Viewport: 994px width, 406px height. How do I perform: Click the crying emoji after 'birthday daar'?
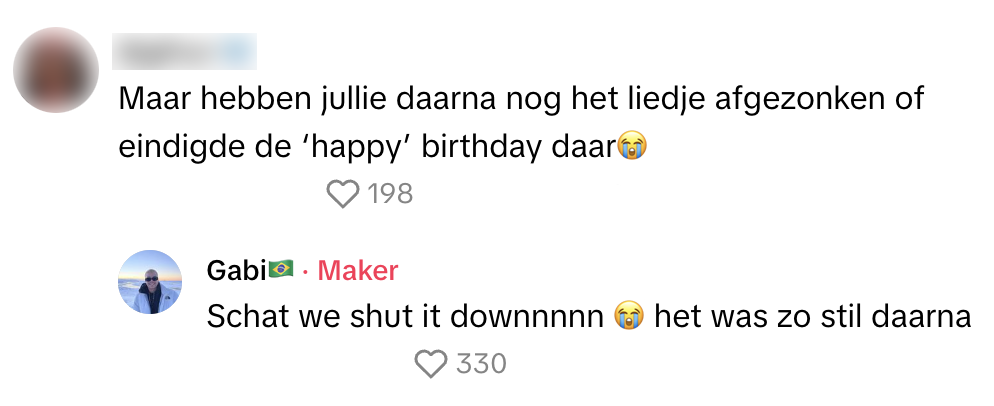[x=630, y=147]
